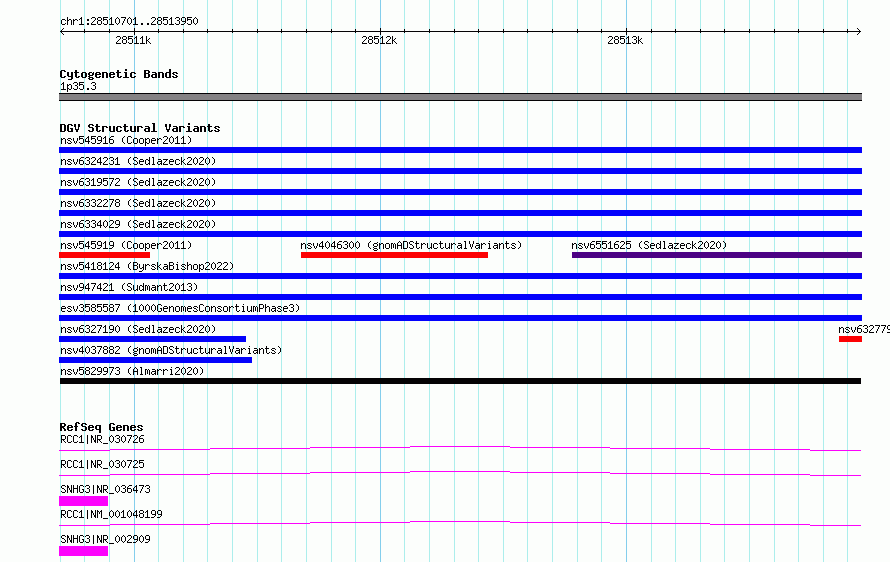Open nsv6551625 (Sedlazeck2020) label

coord(649,245)
